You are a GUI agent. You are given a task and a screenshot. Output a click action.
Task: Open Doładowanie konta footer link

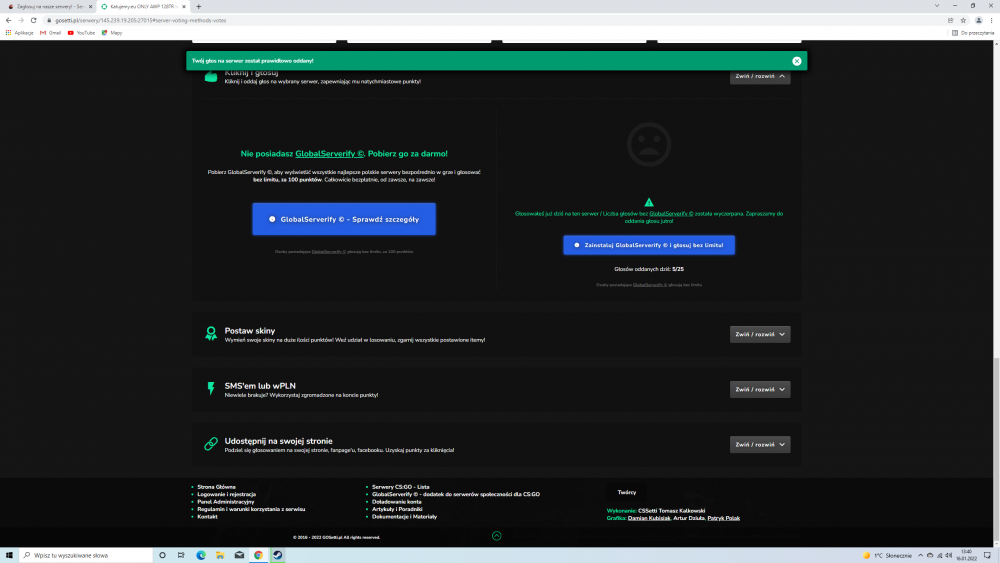click(397, 502)
